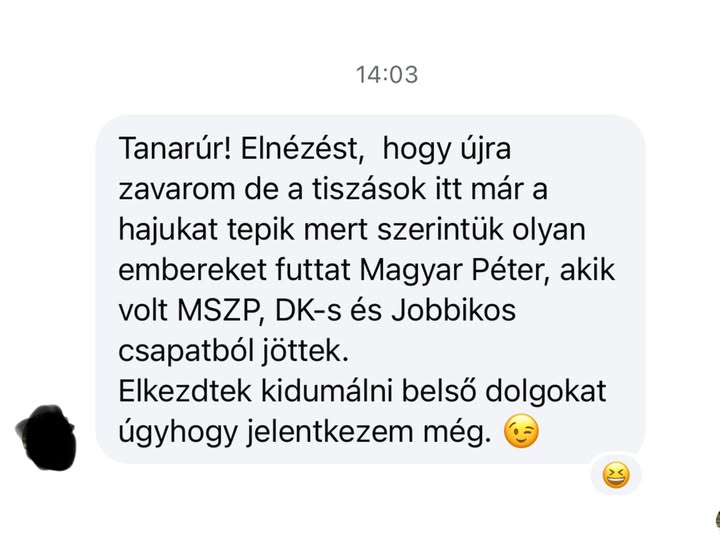Screen dimensions: 720x540
Task: Click the word "tiszások" in the message
Action: (x=369, y=189)
